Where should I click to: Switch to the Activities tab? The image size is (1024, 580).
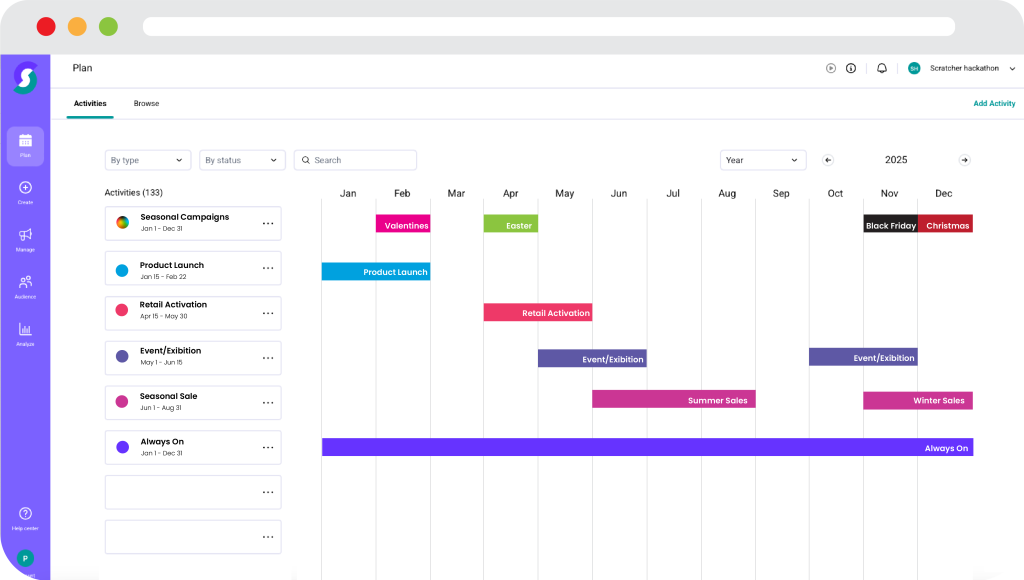click(x=90, y=103)
